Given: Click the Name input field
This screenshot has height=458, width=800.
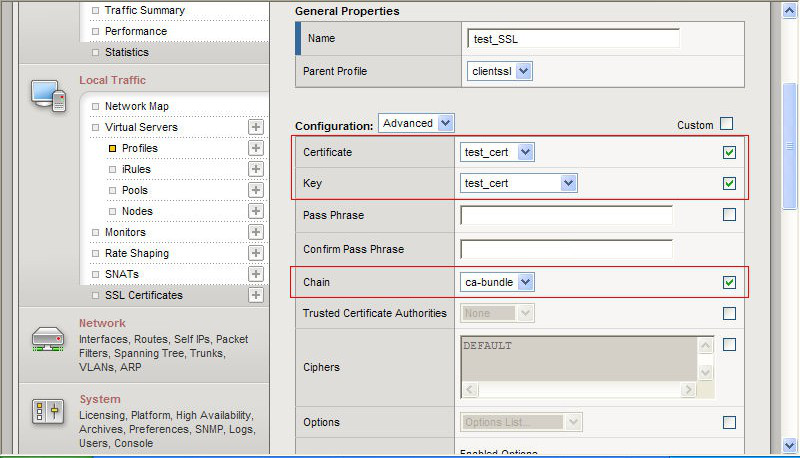Looking at the screenshot, I should point(573,38).
